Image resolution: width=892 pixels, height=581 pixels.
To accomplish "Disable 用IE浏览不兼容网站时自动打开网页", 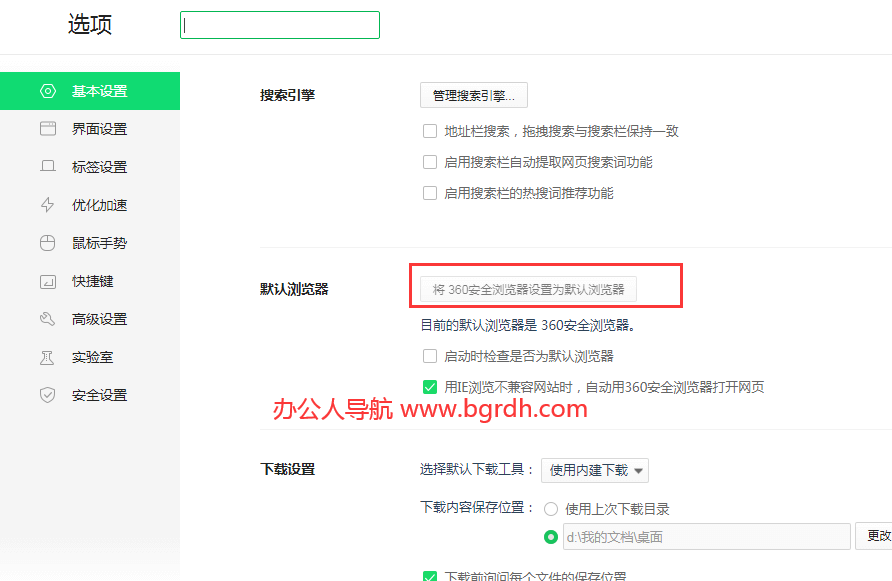I will click(x=430, y=386).
